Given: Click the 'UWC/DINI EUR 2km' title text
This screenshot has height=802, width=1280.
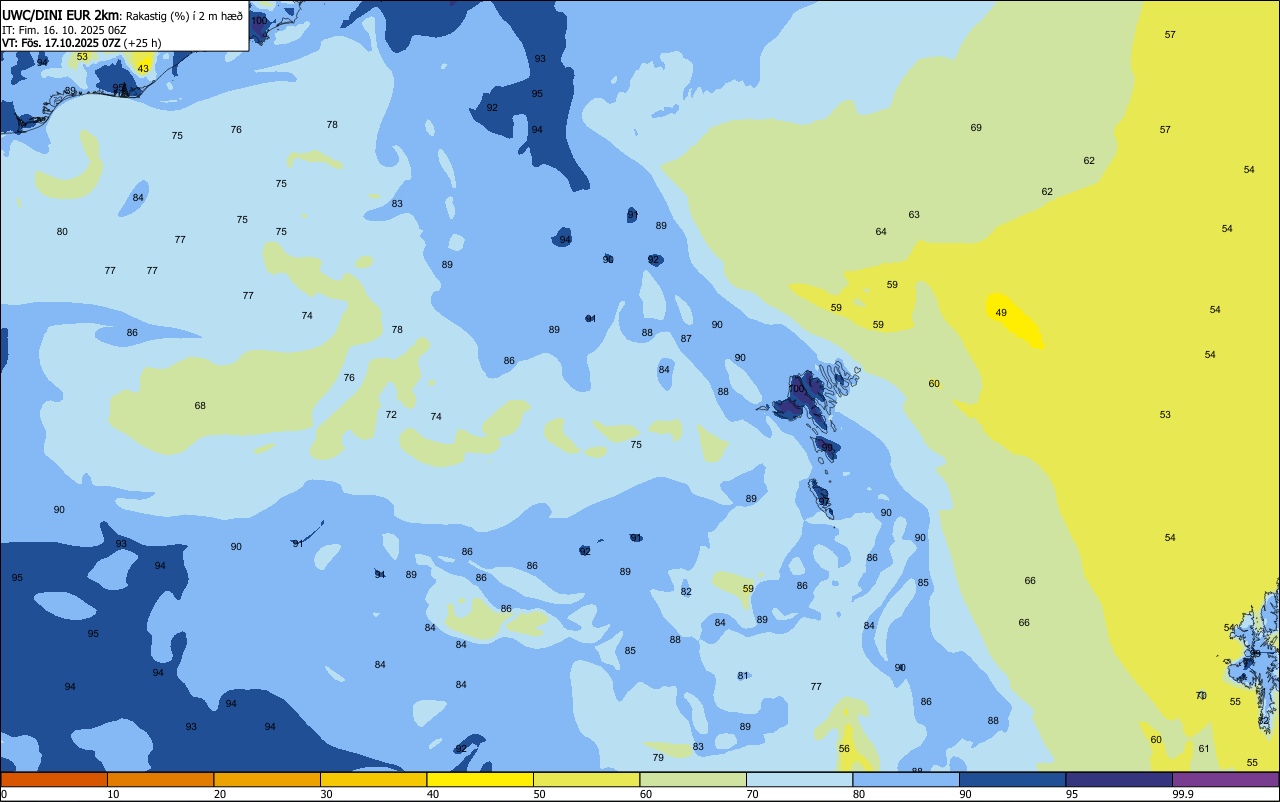Looking at the screenshot, I should (60, 15).
